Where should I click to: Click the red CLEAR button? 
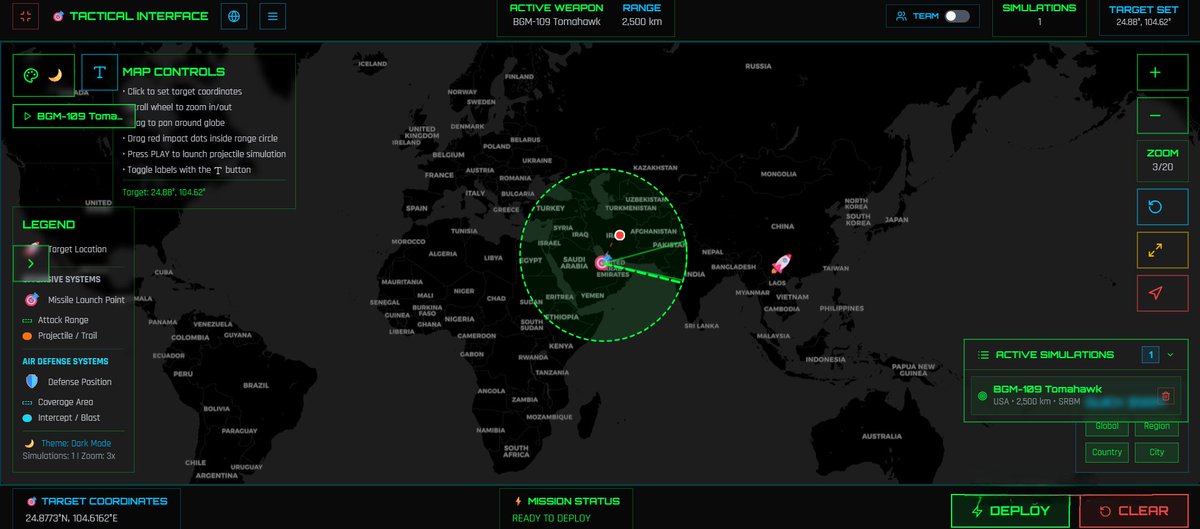tap(1133, 510)
